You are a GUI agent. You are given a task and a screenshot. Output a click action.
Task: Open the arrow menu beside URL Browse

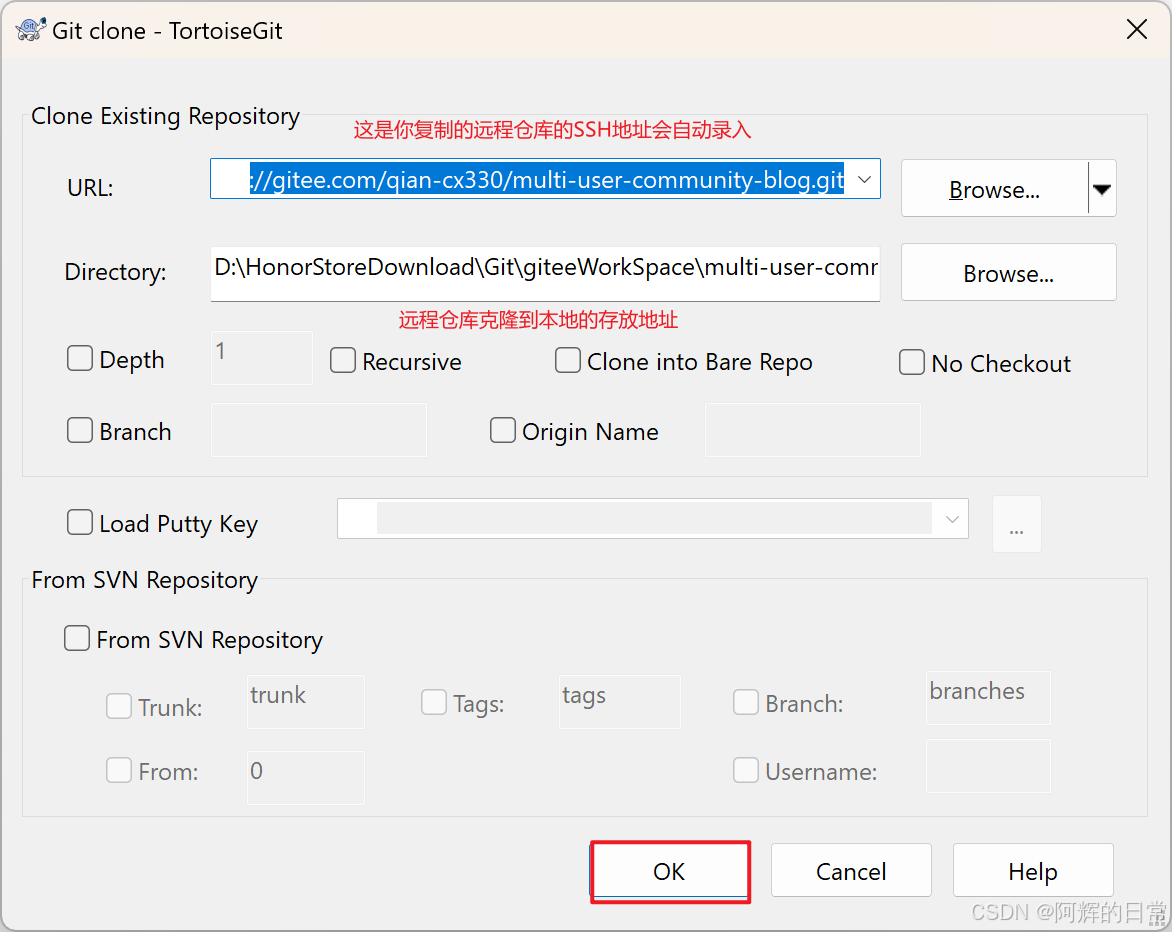1102,189
